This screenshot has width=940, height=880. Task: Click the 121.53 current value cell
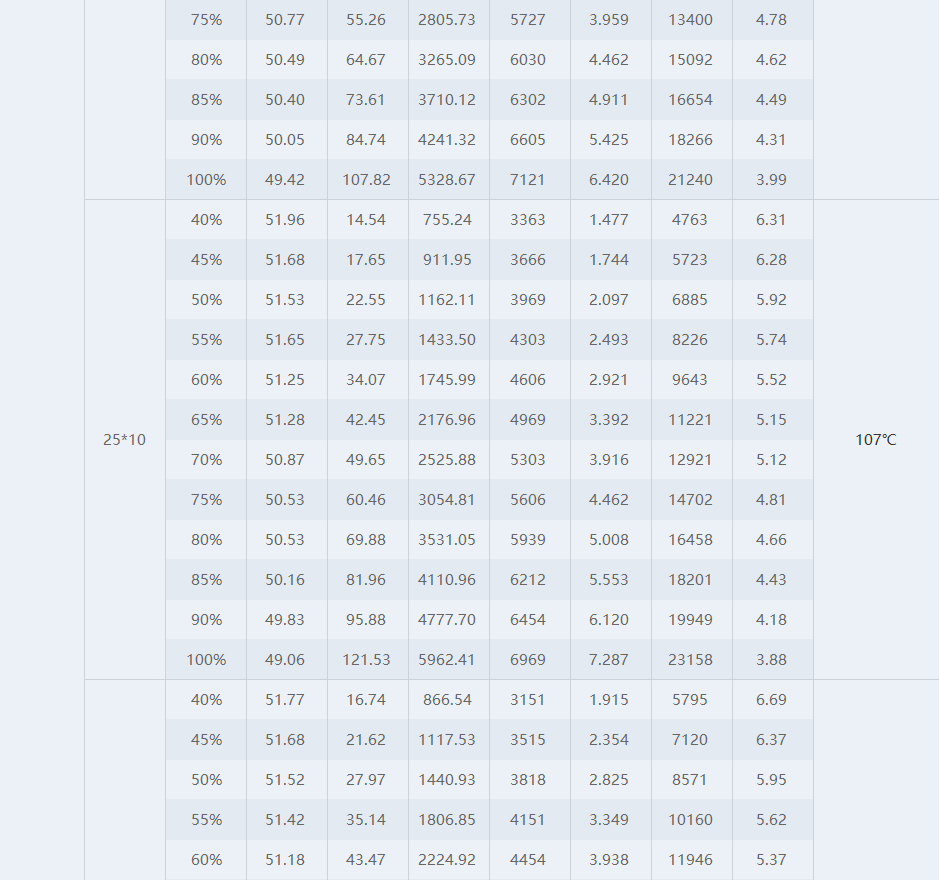(368, 659)
